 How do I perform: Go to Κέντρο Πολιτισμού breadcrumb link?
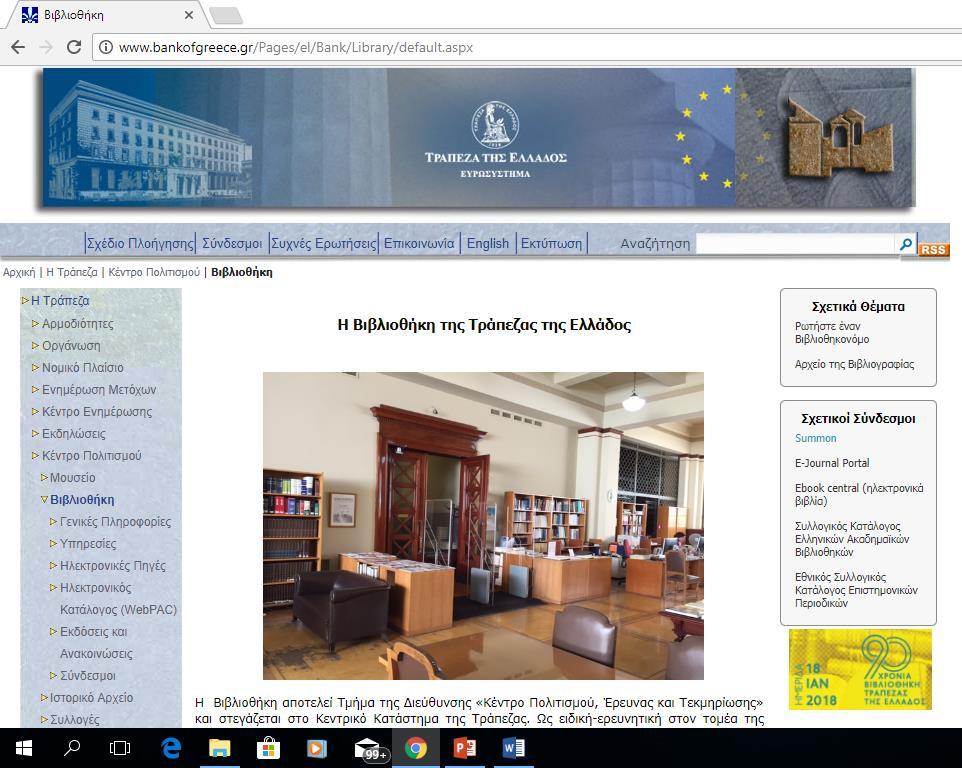(x=154, y=272)
